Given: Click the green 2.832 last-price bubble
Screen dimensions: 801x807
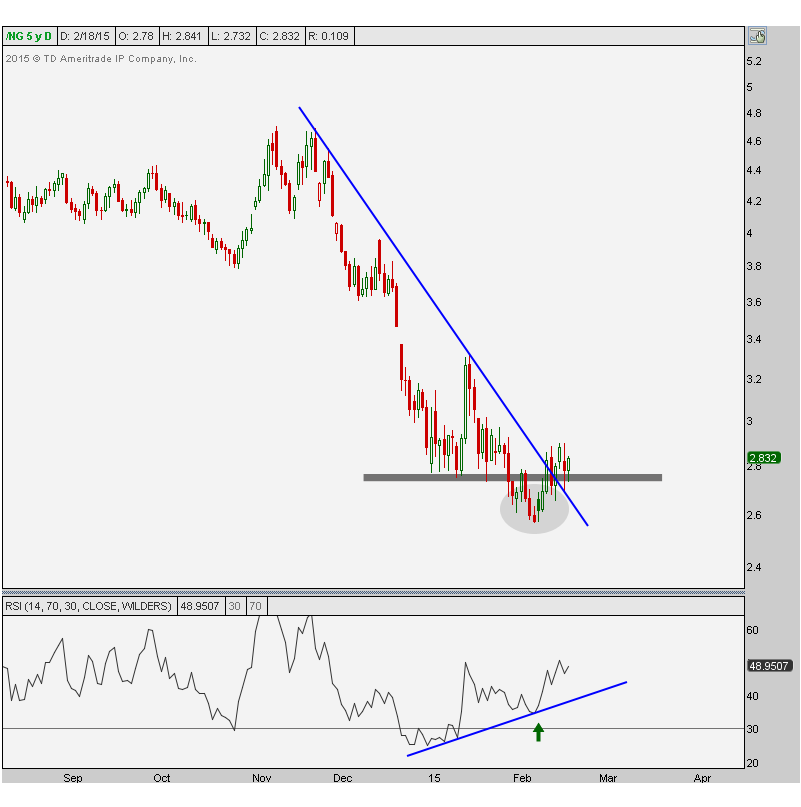Looking at the screenshot, I should [764, 458].
